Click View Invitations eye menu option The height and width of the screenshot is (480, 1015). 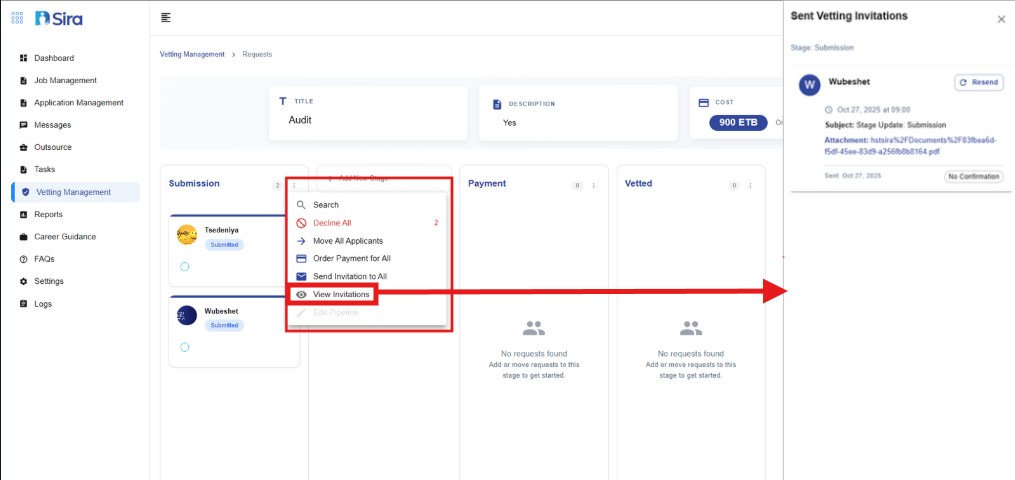[341, 295]
